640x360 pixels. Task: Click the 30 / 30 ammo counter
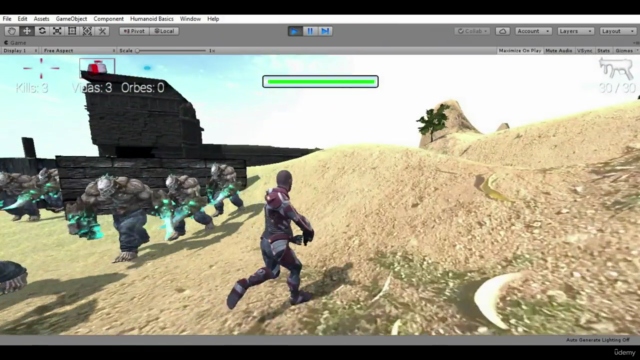point(617,88)
